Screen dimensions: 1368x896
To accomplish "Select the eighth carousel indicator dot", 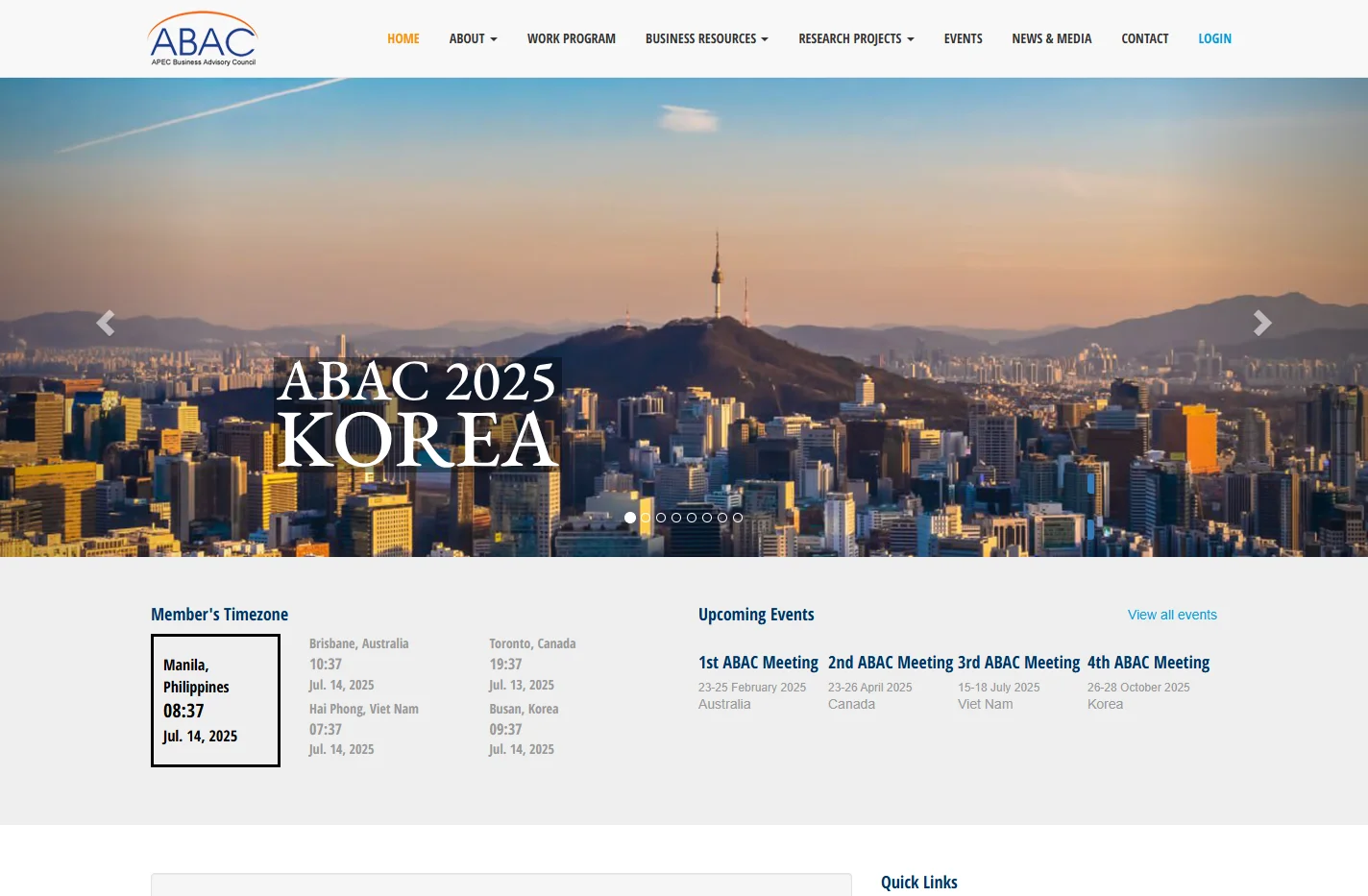I will [738, 518].
